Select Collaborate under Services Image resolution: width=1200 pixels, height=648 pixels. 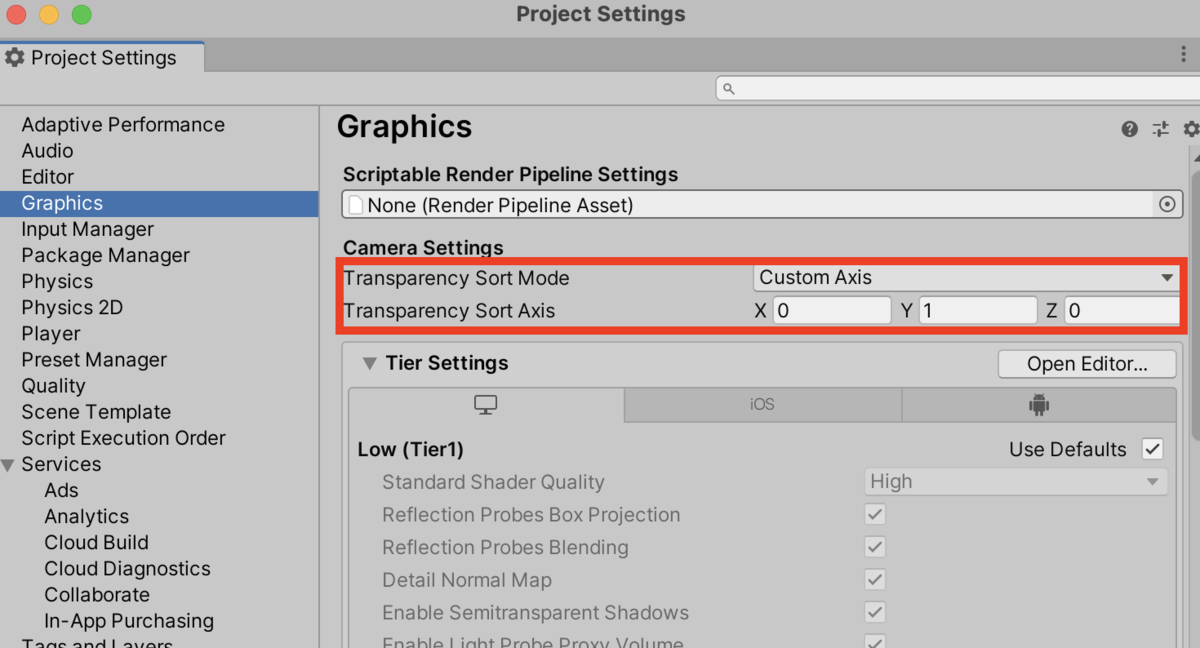pos(96,594)
